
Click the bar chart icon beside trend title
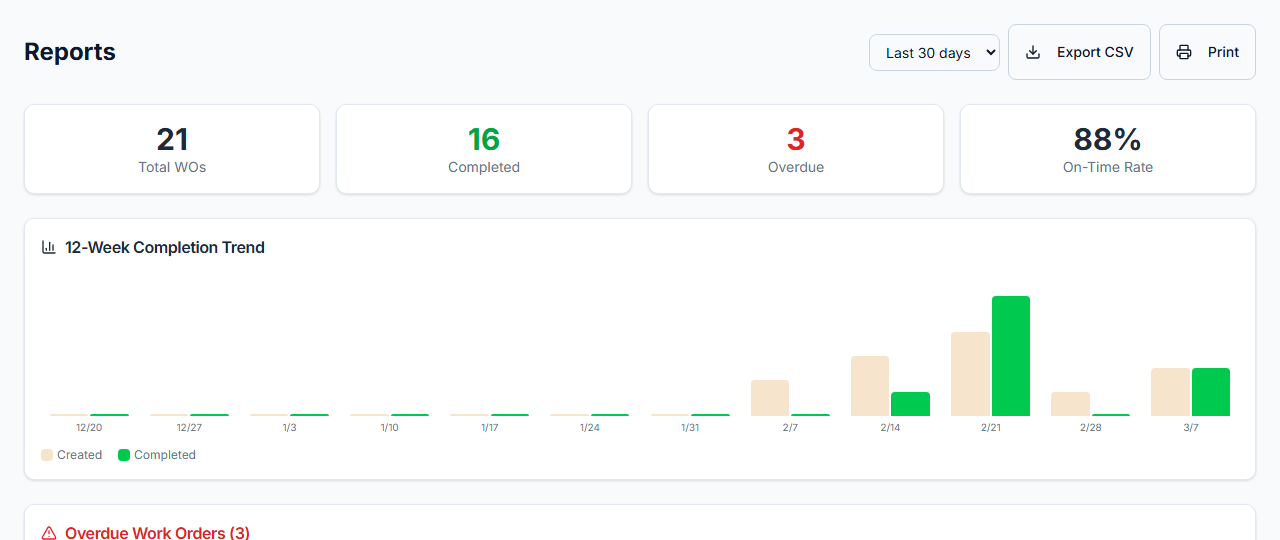pyautogui.click(x=49, y=247)
